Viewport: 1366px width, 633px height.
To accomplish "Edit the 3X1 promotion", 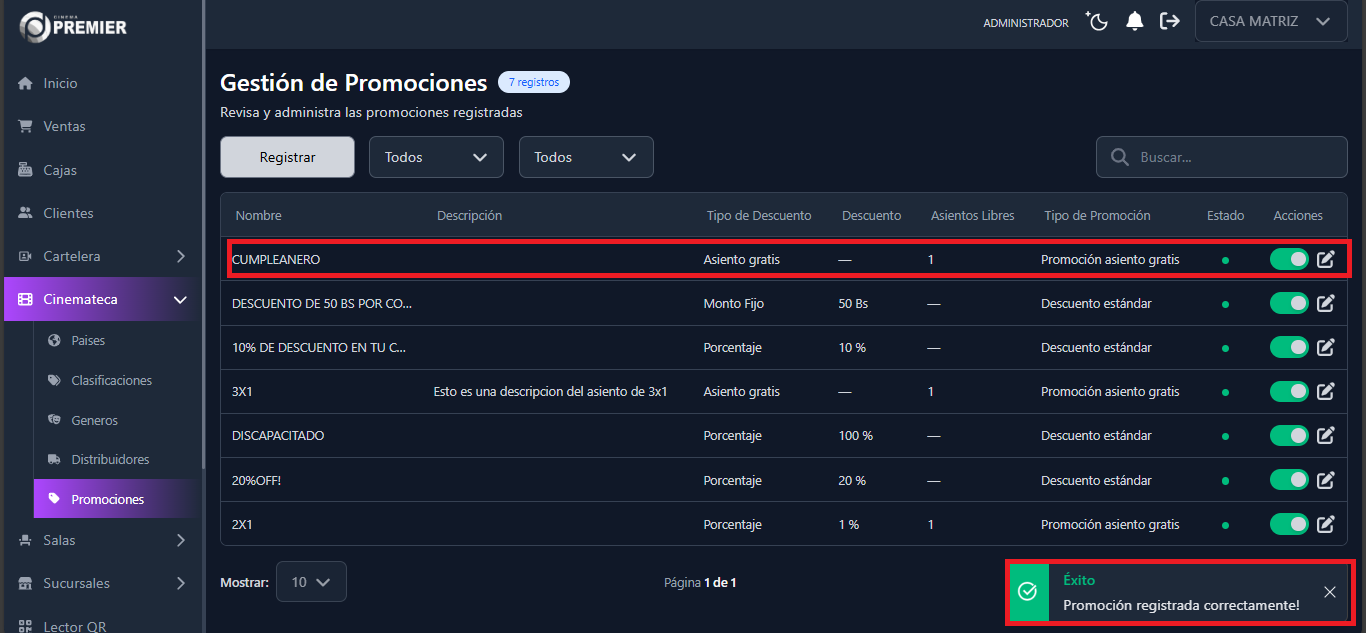I will pos(1326,392).
